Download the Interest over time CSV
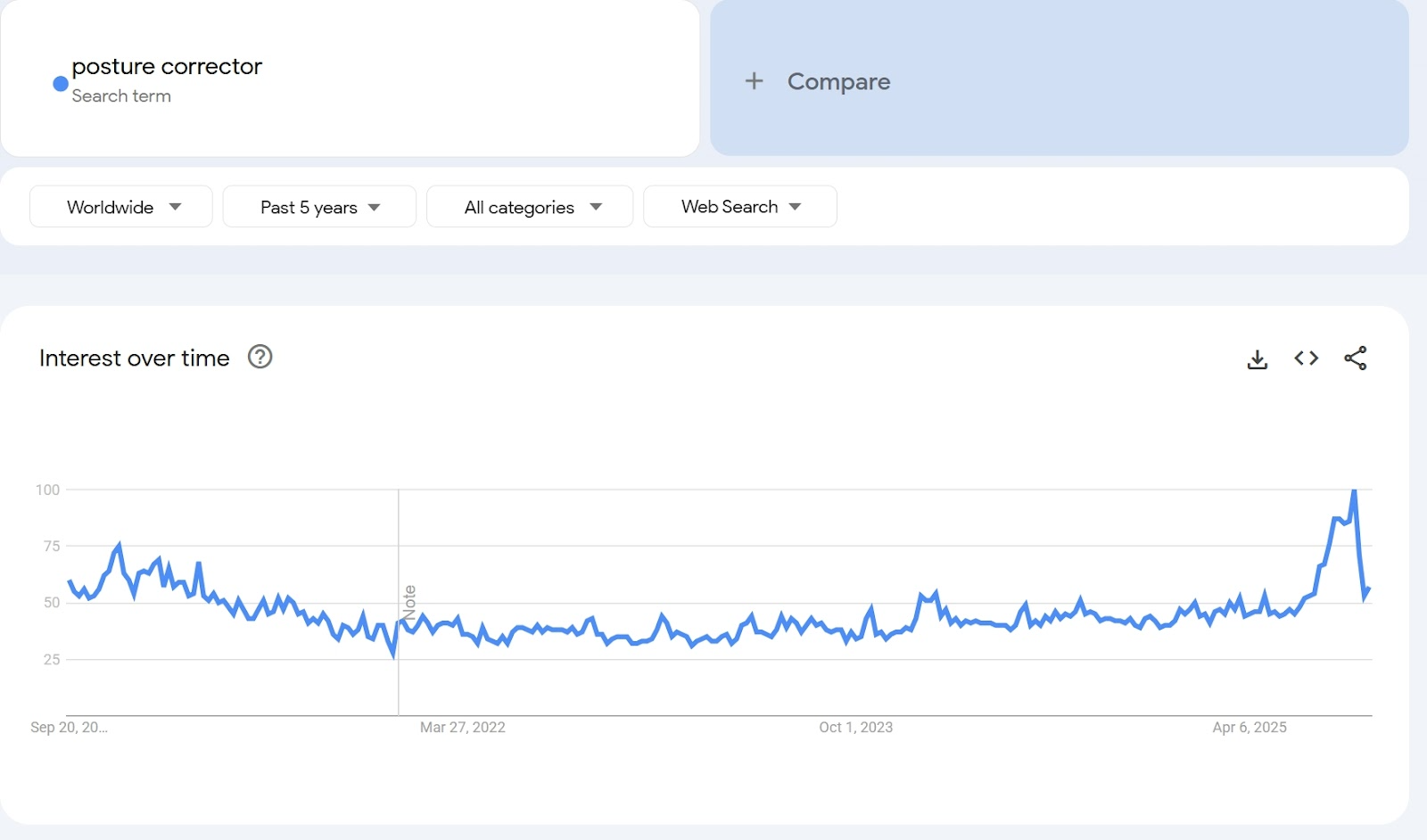Screen dimensions: 1427x840 1258,358
